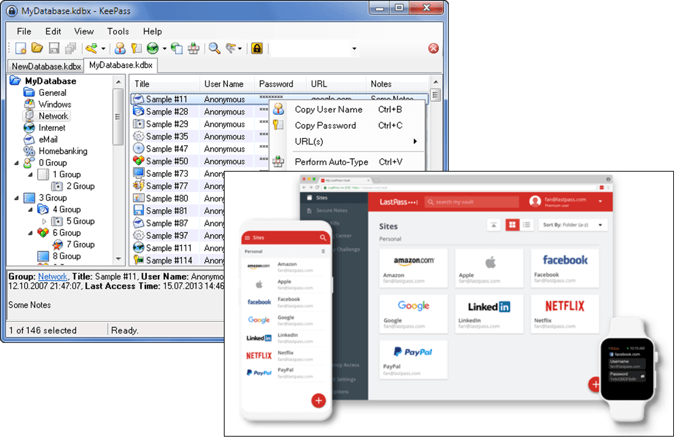The width and height of the screenshot is (680, 442).
Task: Select the Internet group in tree
Action: (x=45, y=128)
